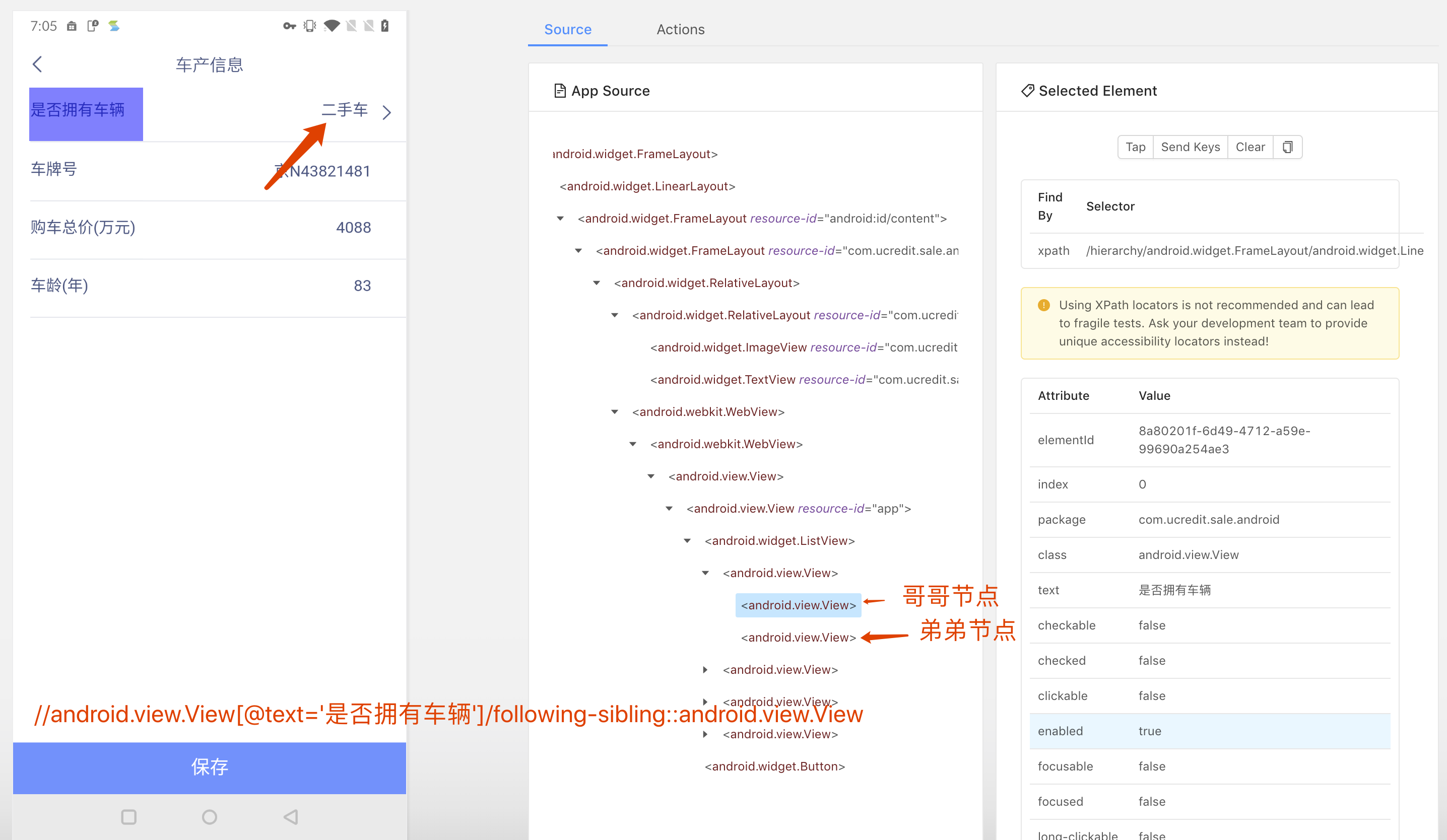Click the copy attributes icon button
This screenshot has height=840, width=1447.
(x=1287, y=147)
